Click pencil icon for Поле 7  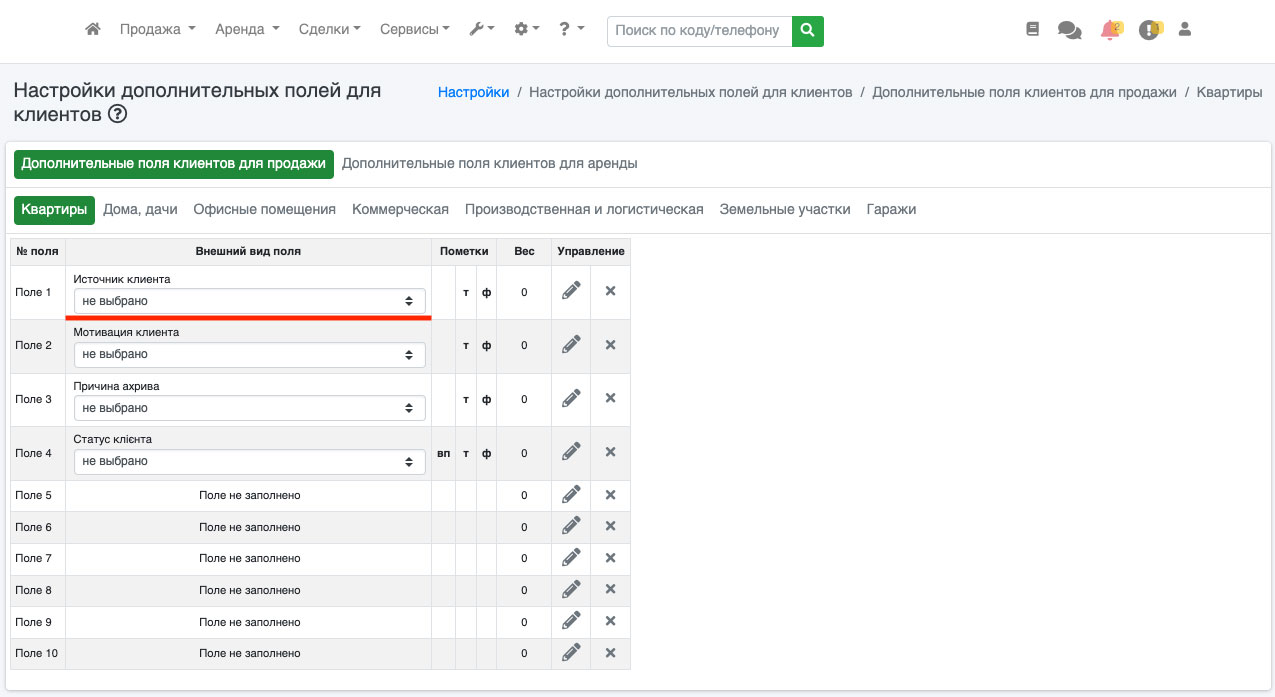571,558
